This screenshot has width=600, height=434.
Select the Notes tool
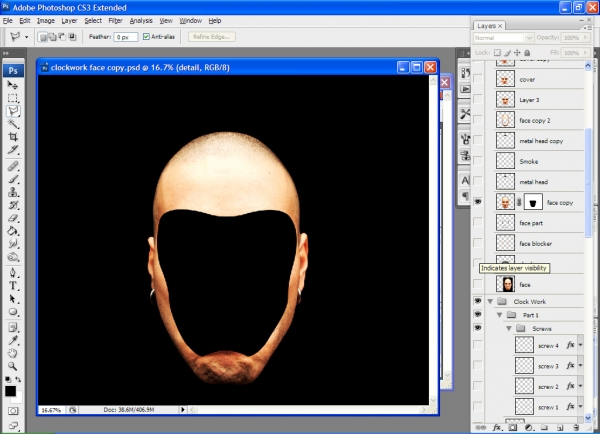click(x=13, y=328)
